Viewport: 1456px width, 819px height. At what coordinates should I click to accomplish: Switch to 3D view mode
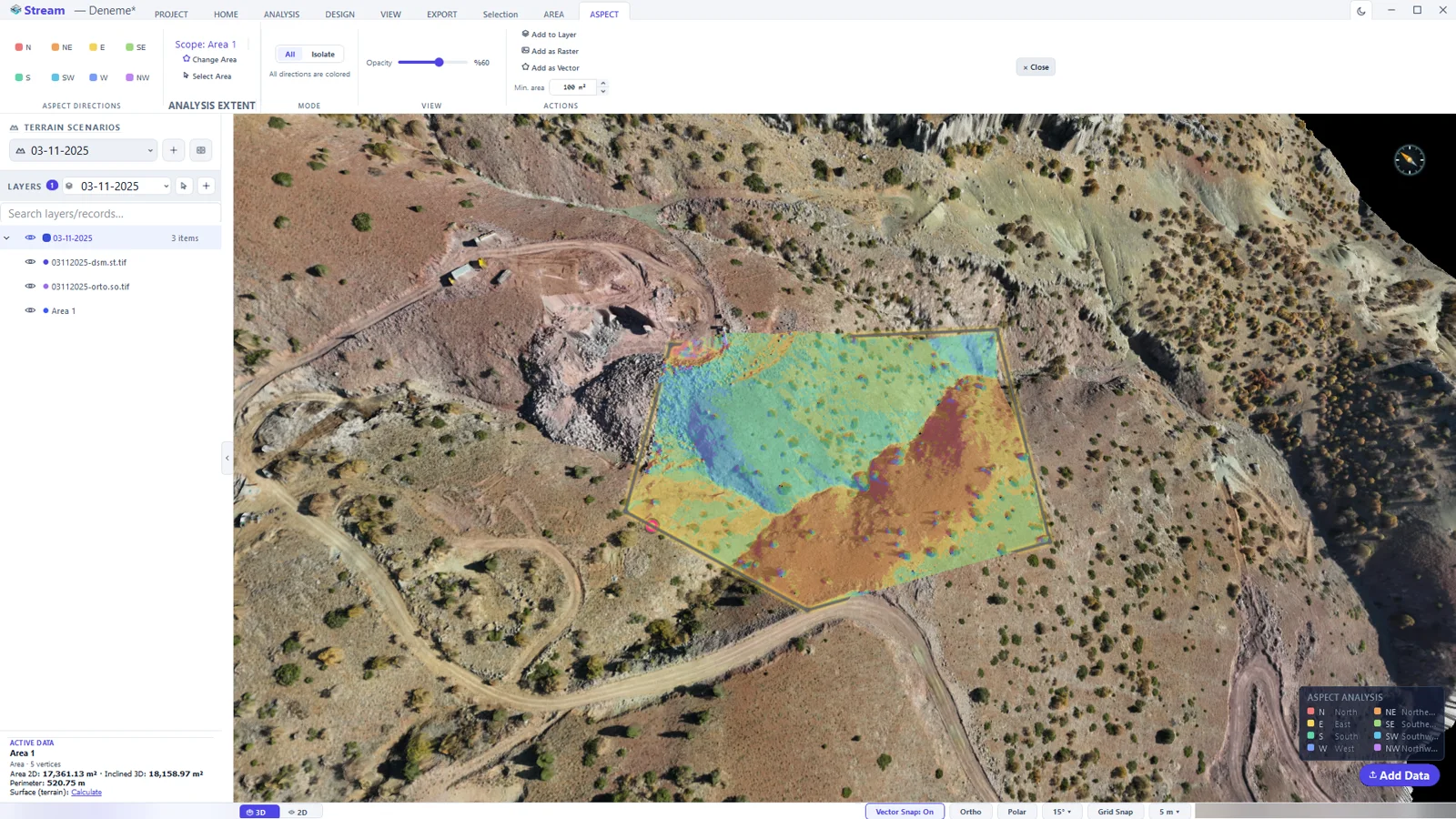coord(258,812)
